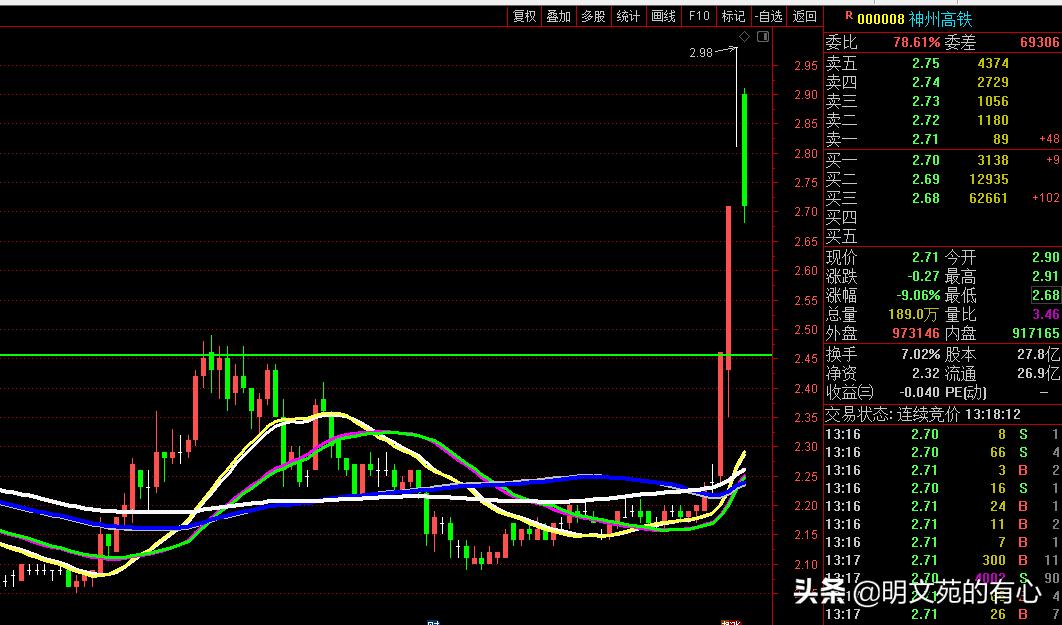Select the 买一 price 2.70
1062x625 pixels.
point(925,160)
